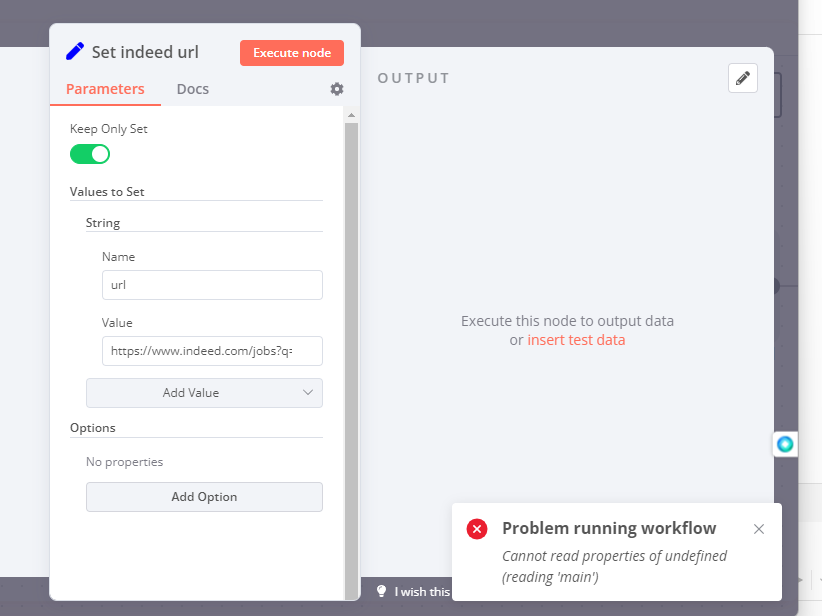Open the Docs tab
This screenshot has width=822, height=616.
pyautogui.click(x=193, y=89)
